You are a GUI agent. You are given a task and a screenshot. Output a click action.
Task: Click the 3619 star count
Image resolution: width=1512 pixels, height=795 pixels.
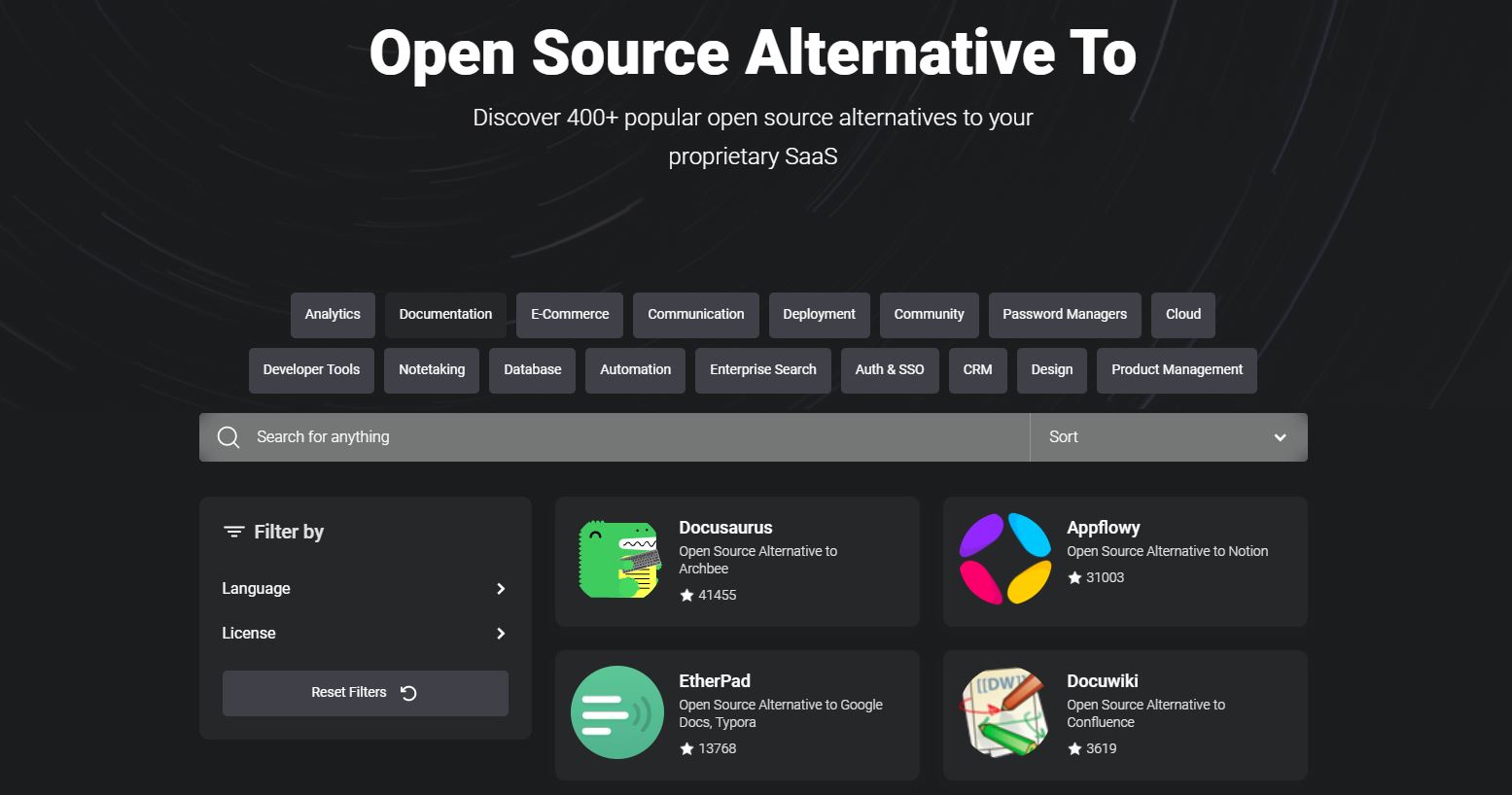coord(1102,748)
